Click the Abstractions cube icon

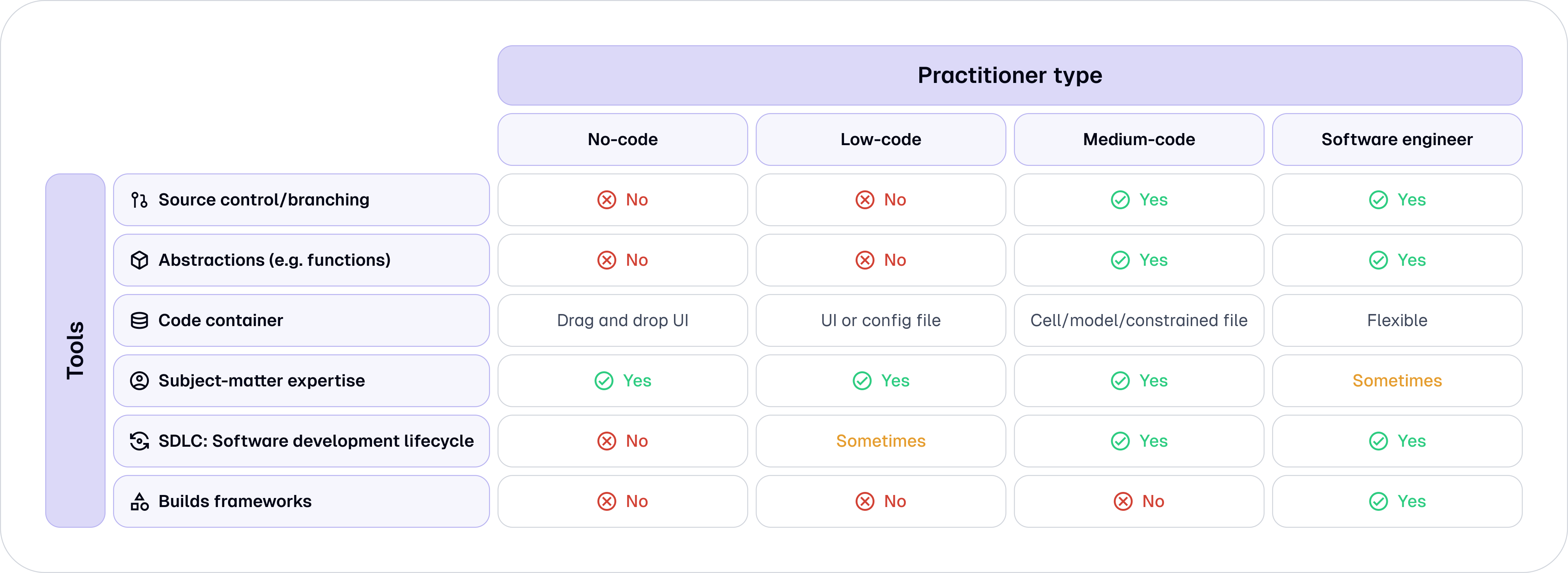click(x=139, y=260)
